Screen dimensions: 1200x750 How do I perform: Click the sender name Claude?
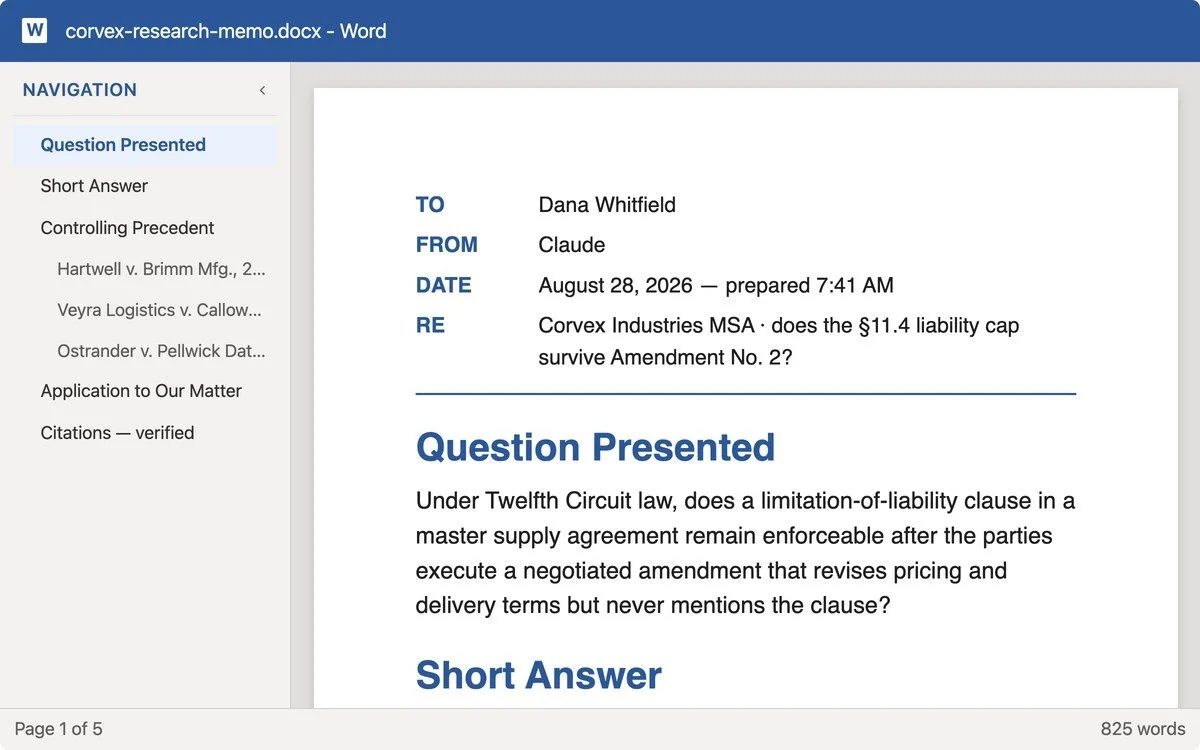point(572,245)
